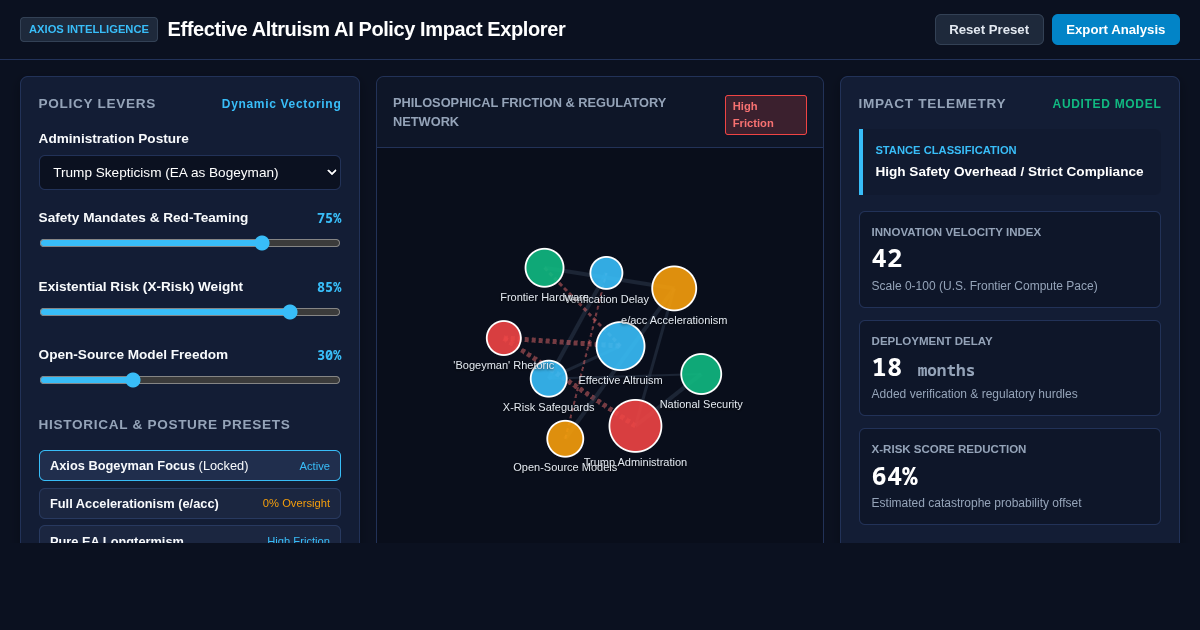
Task: Click the Historical & Posture Presets heading
Action: (x=164, y=424)
